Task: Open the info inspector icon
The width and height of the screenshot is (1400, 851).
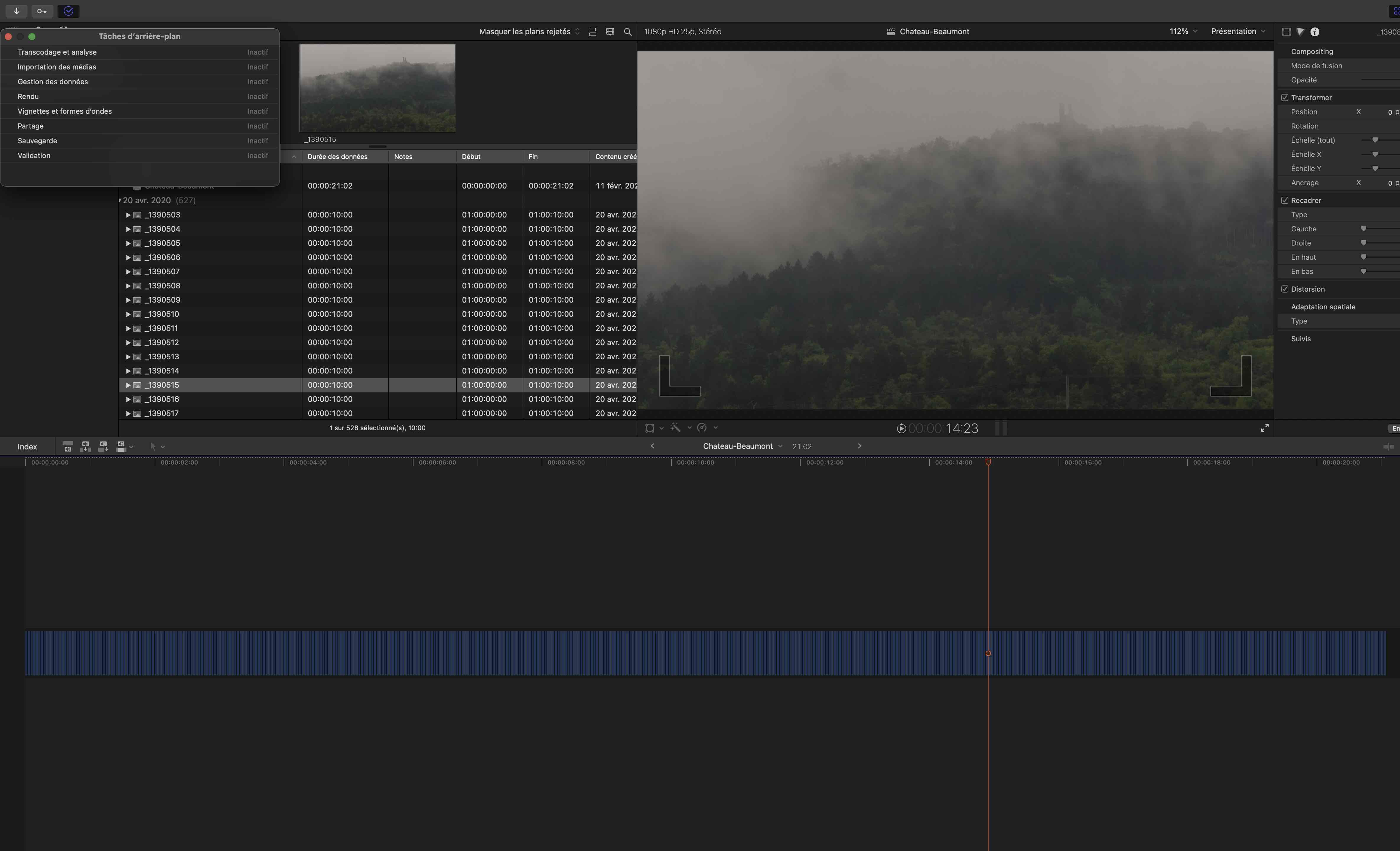Action: click(1315, 32)
